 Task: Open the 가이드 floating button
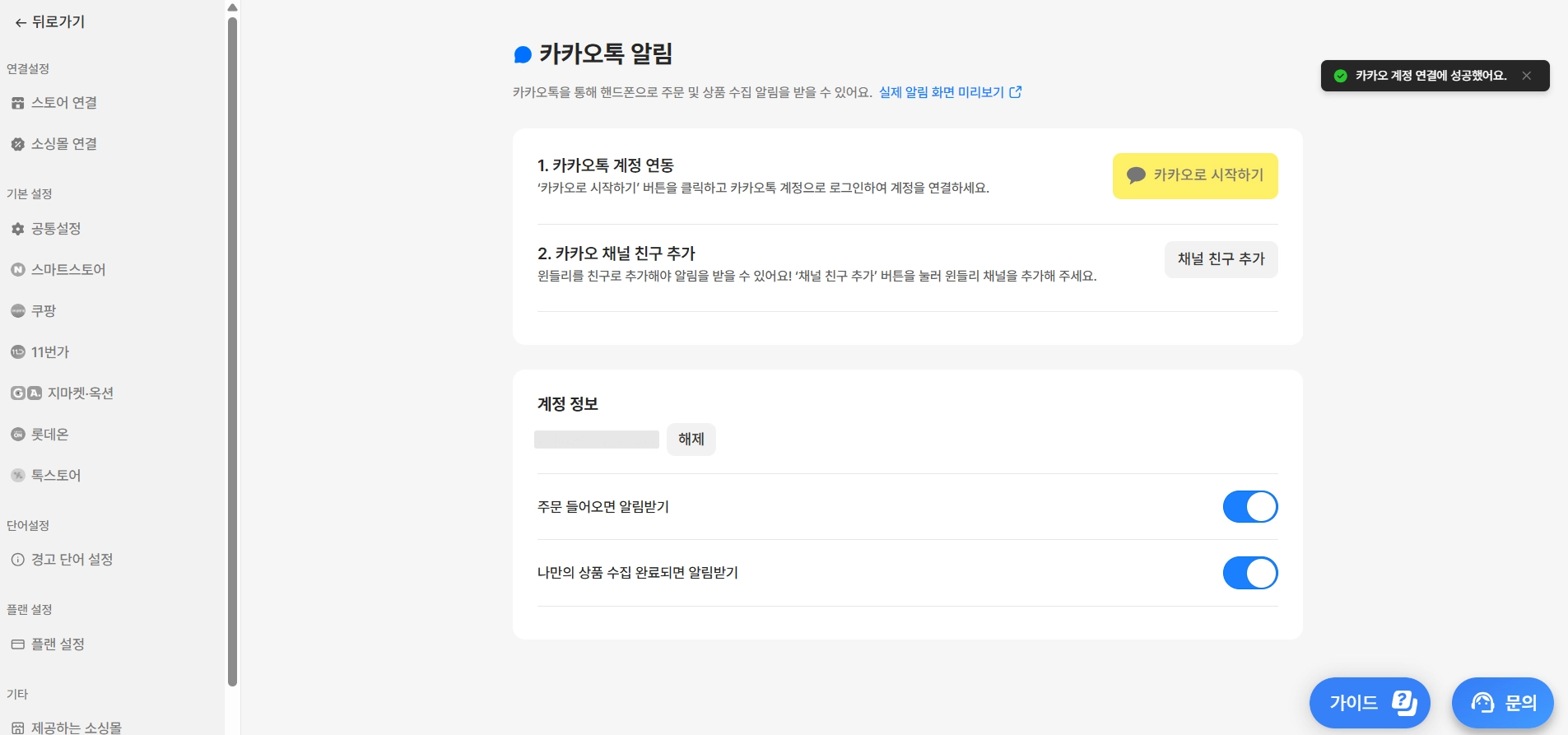pos(1370,703)
